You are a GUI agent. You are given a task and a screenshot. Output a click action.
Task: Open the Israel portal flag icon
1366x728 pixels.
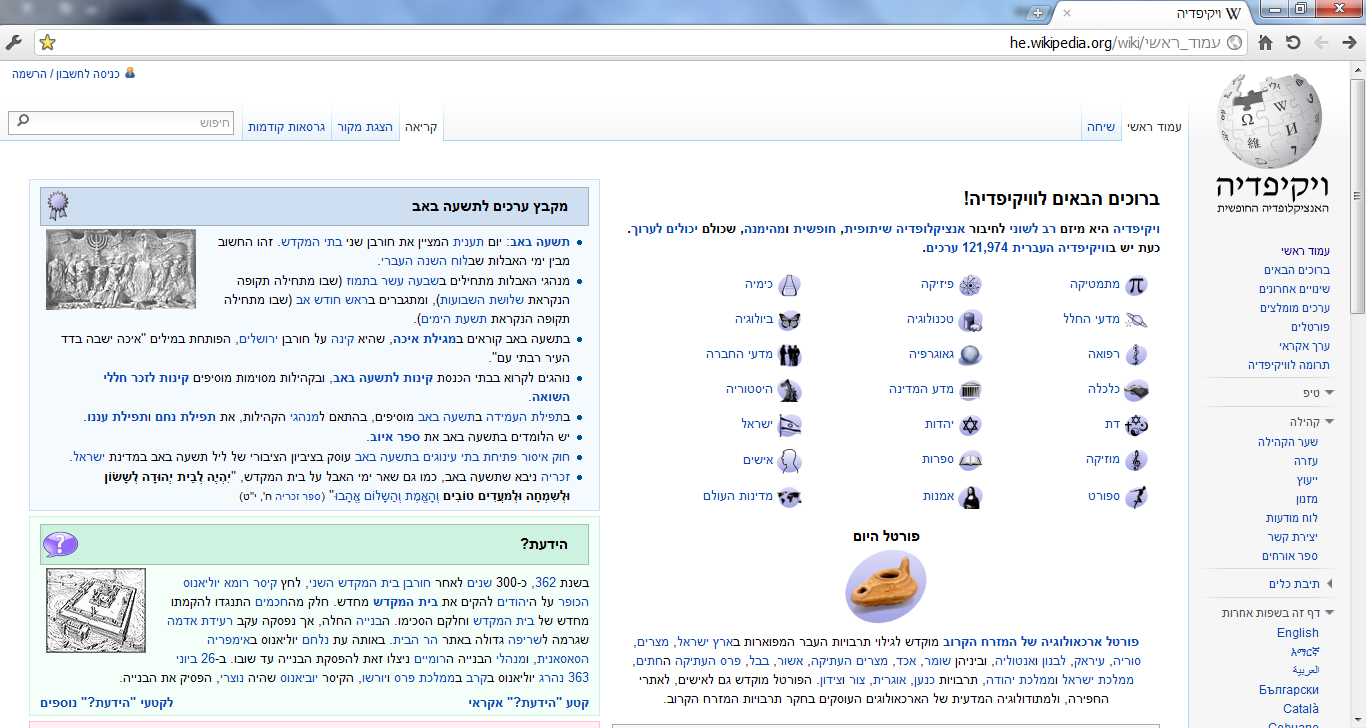(x=790, y=425)
